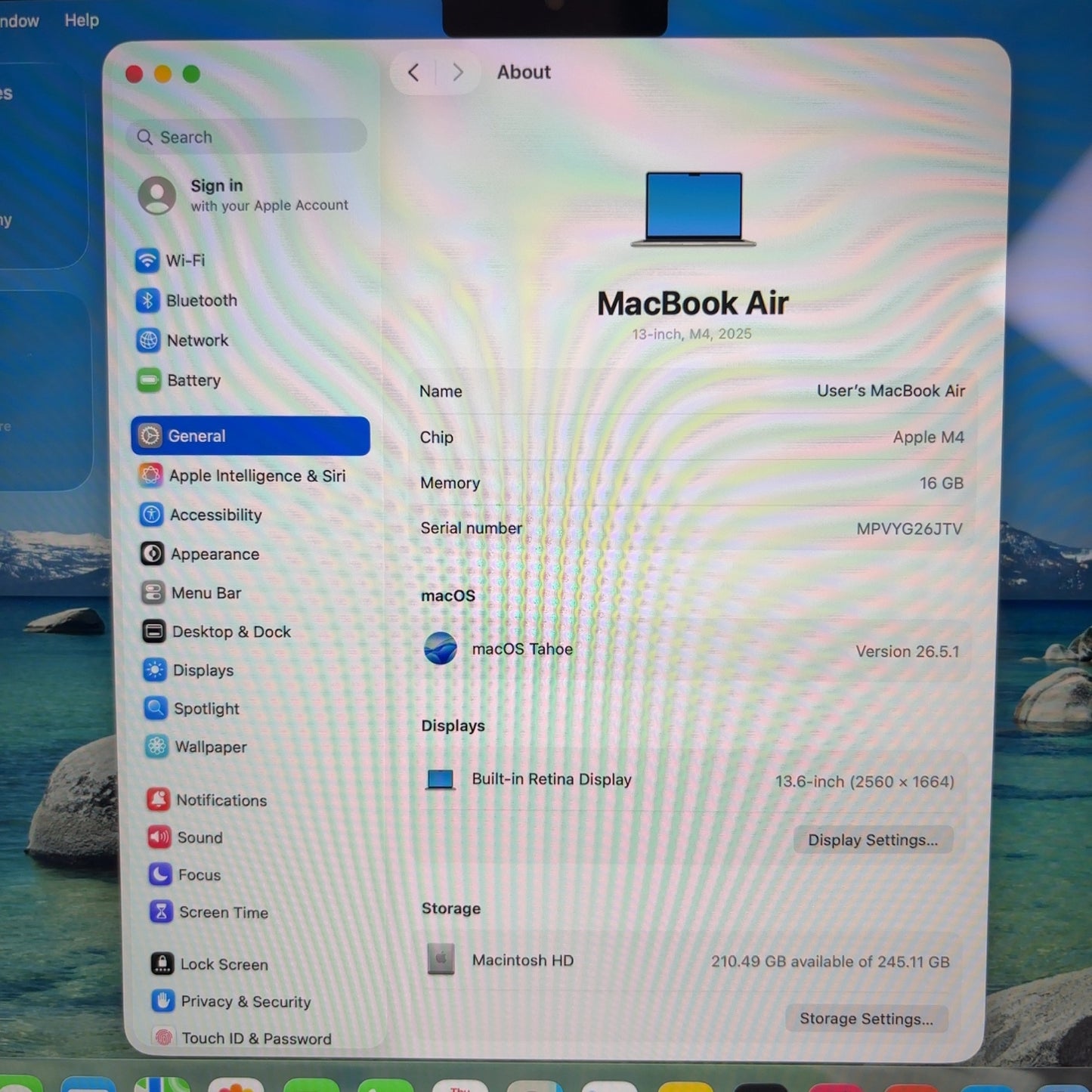The image size is (1092, 1092).
Task: Select the General sidebar item
Action: click(251, 436)
